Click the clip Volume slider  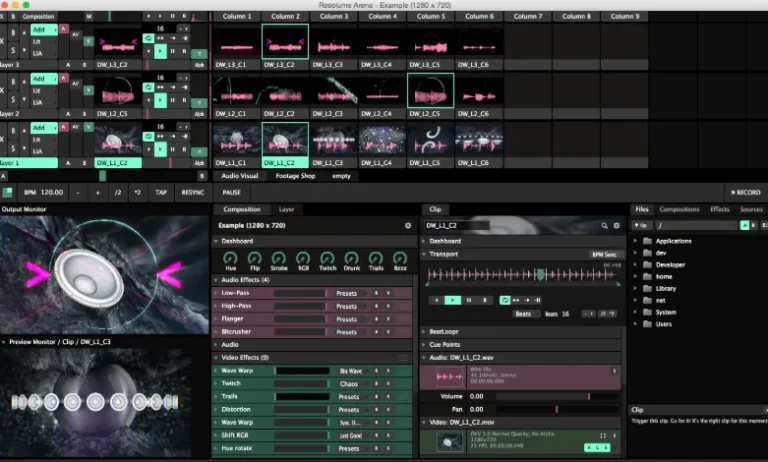pyautogui.click(x=557, y=396)
